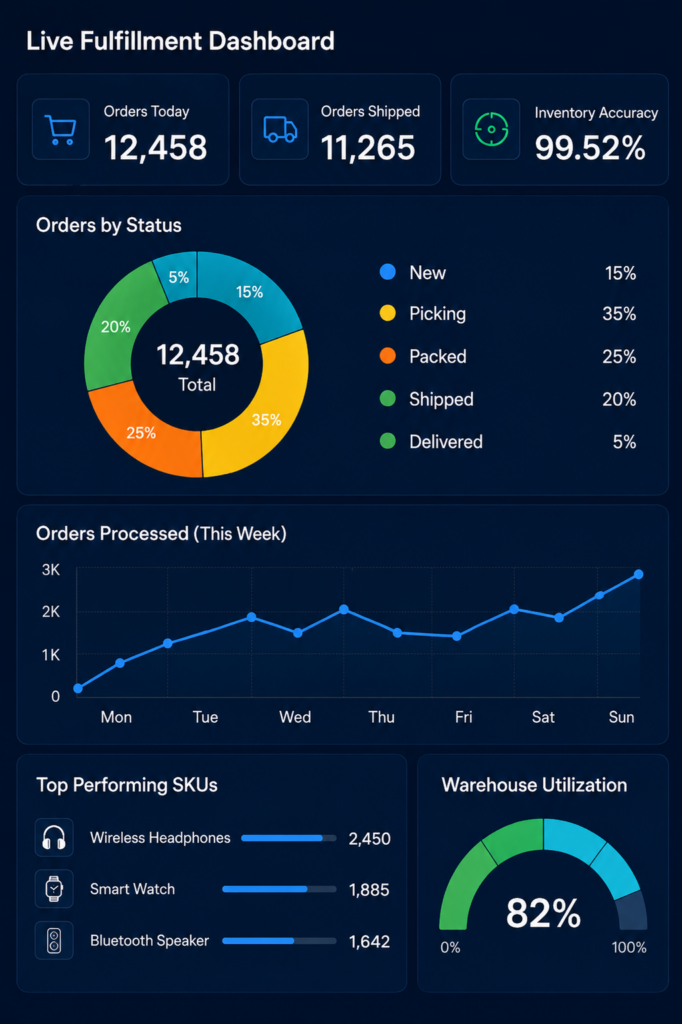Click the headphones icon for Wireless Headphones
This screenshot has height=1024, width=682.
54,838
